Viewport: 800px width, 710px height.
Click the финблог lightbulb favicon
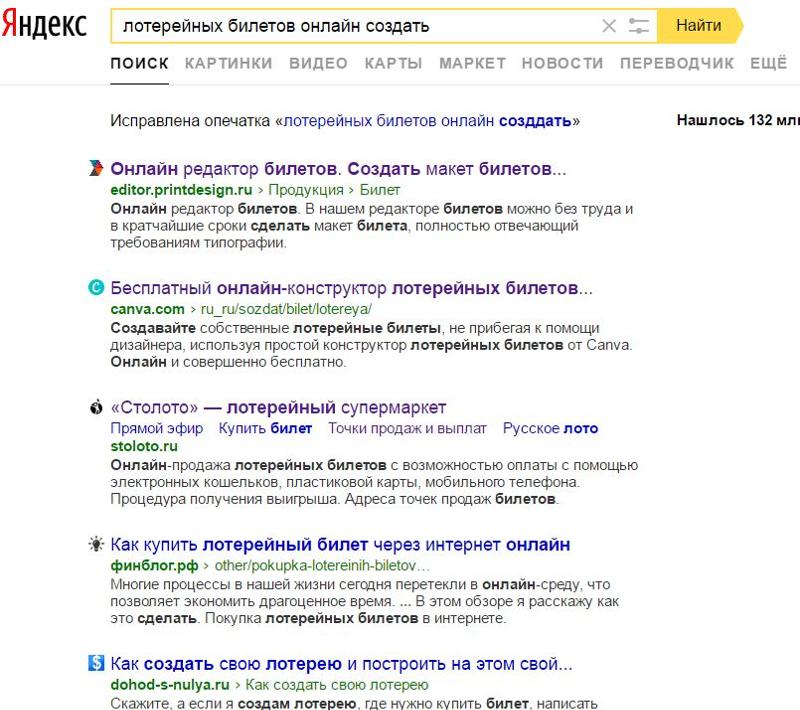(x=96, y=544)
